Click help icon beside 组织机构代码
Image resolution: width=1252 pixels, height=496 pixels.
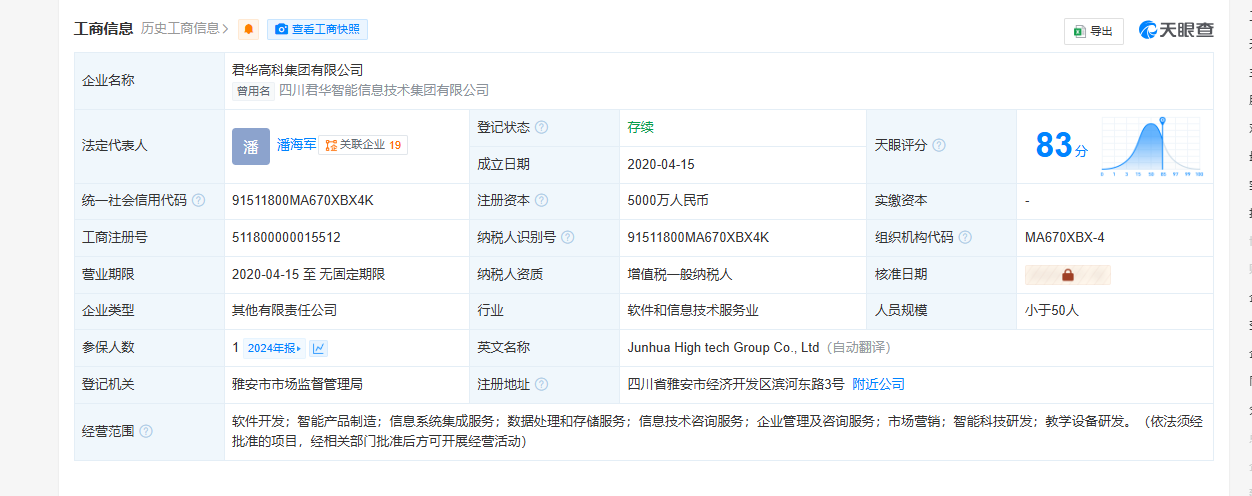(964, 237)
